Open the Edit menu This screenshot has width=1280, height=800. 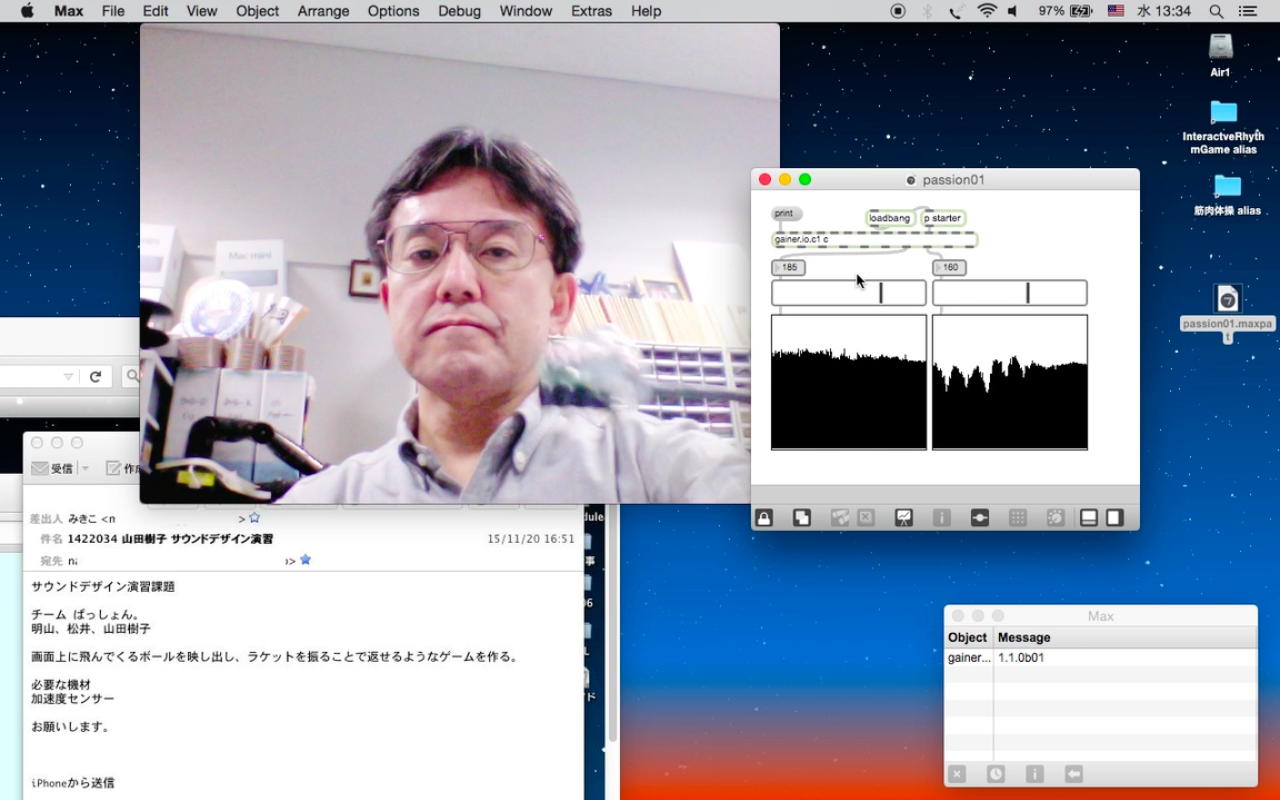click(155, 11)
